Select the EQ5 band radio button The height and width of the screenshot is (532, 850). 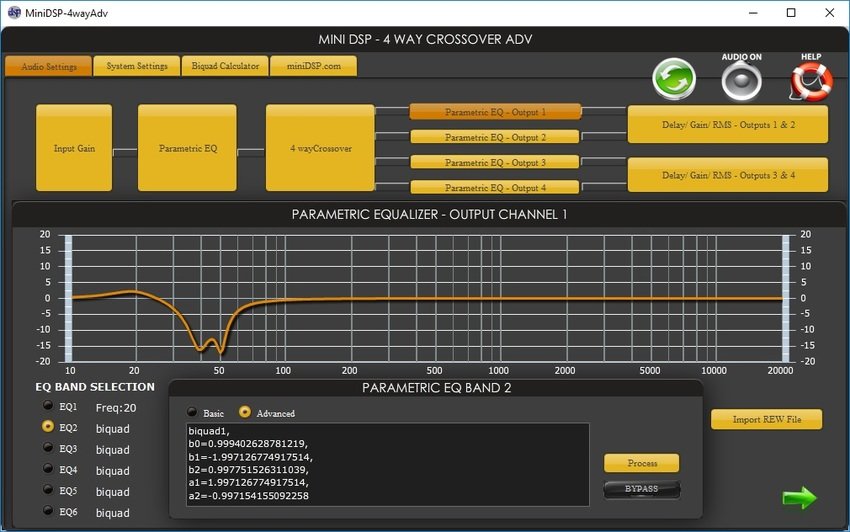pos(48,489)
